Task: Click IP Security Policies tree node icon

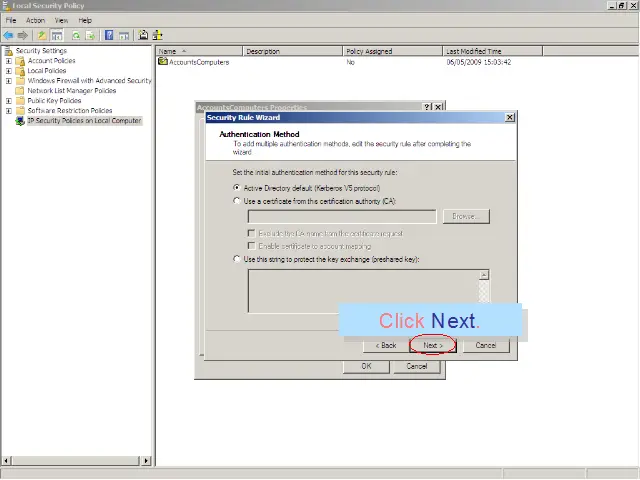Action: pyautogui.click(x=20, y=121)
